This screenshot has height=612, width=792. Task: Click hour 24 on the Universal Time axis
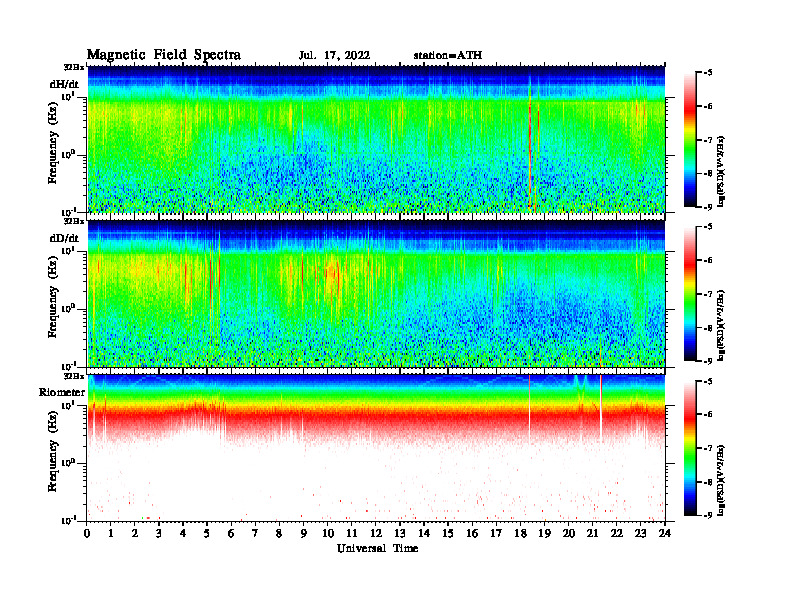[665, 534]
